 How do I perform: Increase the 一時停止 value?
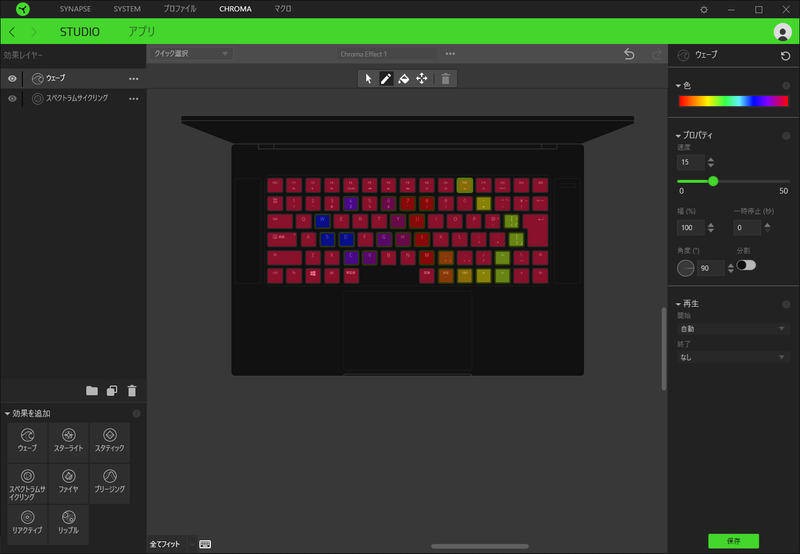pos(767,224)
